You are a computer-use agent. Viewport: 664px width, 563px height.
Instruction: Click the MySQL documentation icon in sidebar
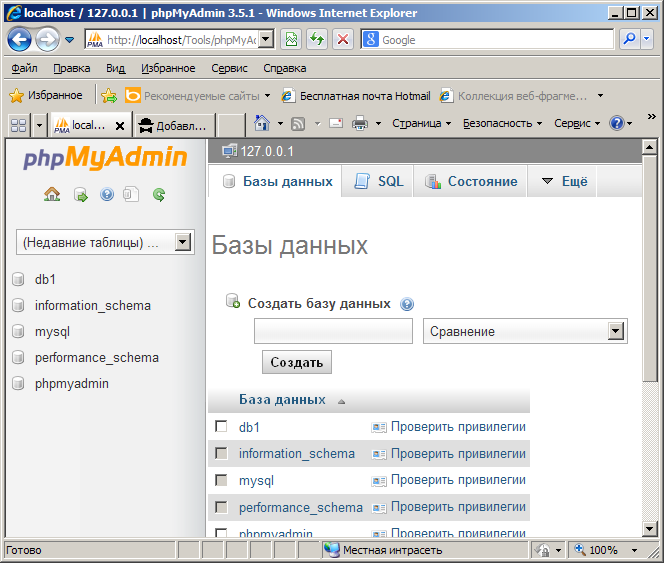click(131, 194)
